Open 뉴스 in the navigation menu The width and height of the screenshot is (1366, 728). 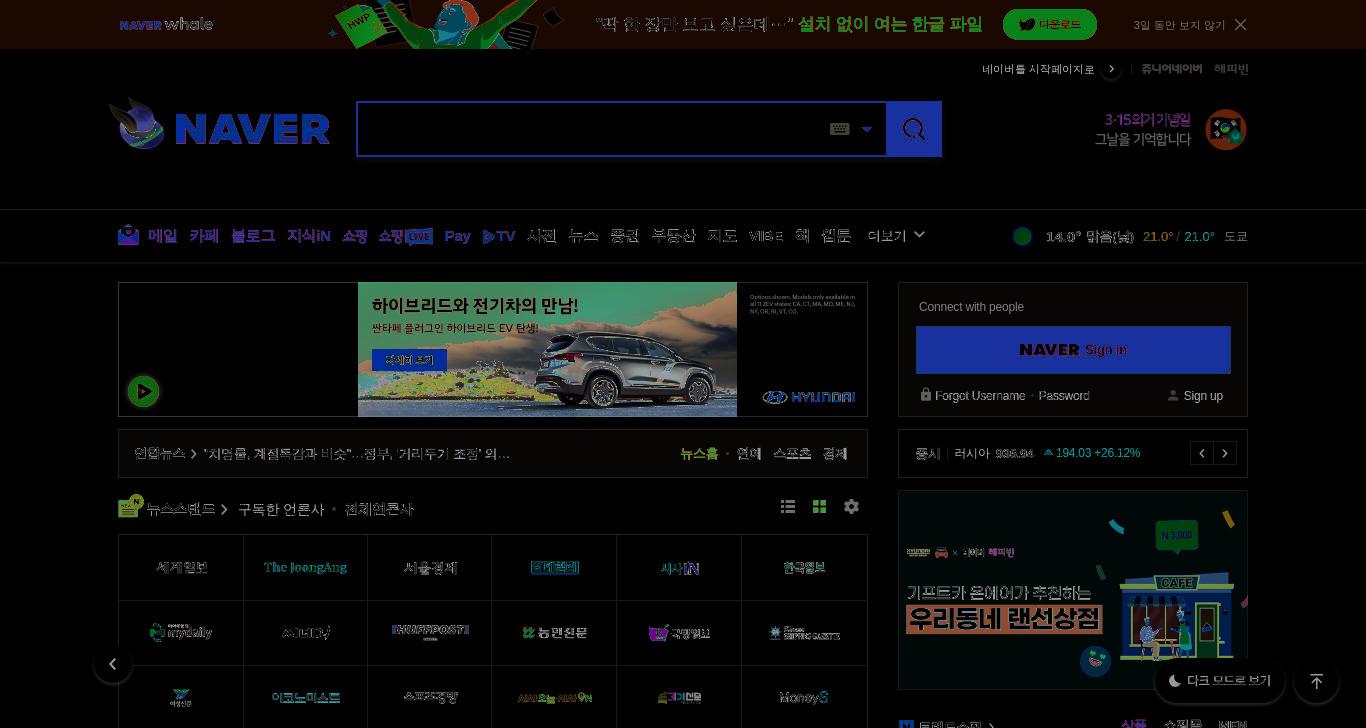tap(583, 236)
